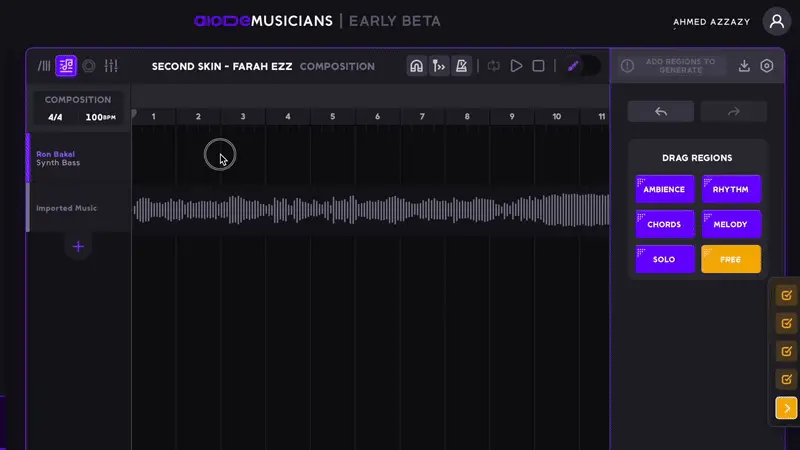Open the piano keys view icon
This screenshot has width=800, height=450.
point(43,66)
